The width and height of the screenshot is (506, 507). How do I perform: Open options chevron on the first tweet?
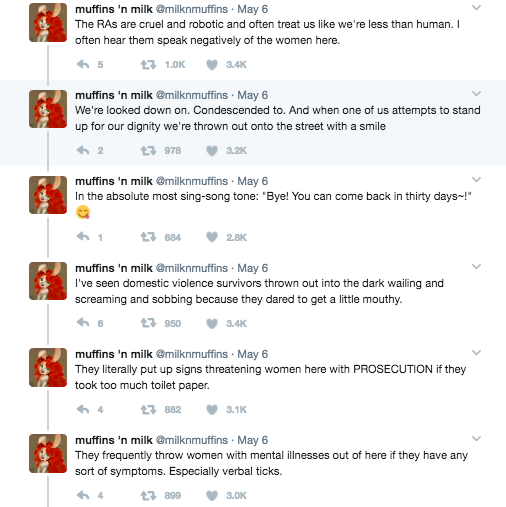(476, 8)
